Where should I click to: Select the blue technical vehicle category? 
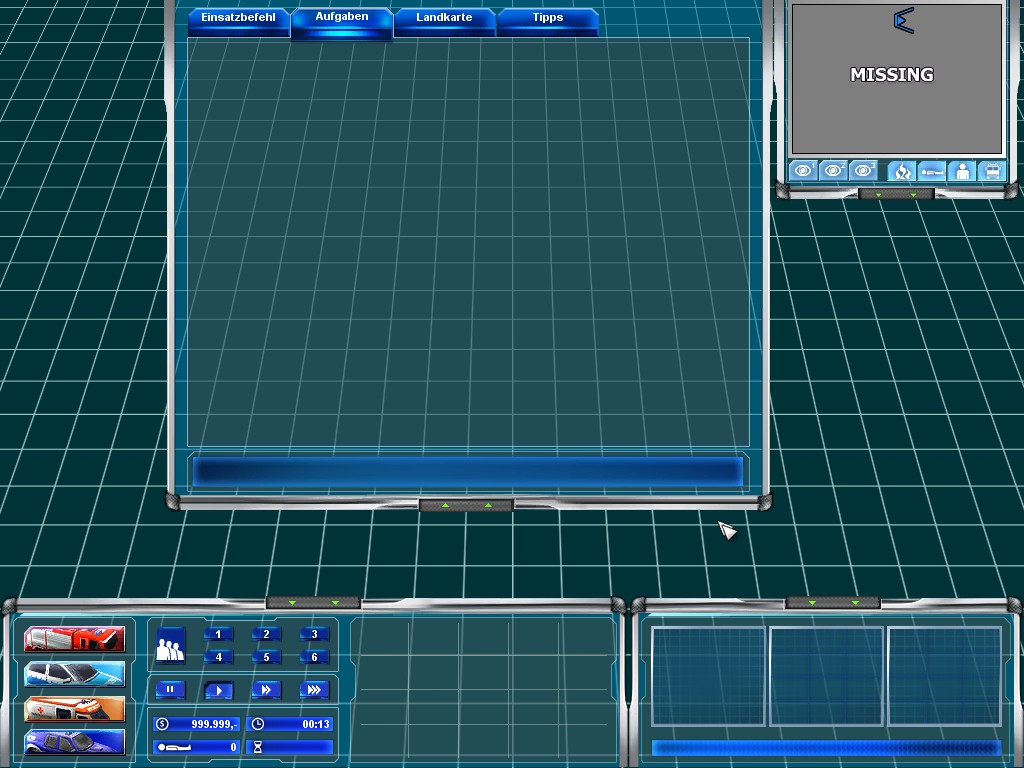pos(75,742)
